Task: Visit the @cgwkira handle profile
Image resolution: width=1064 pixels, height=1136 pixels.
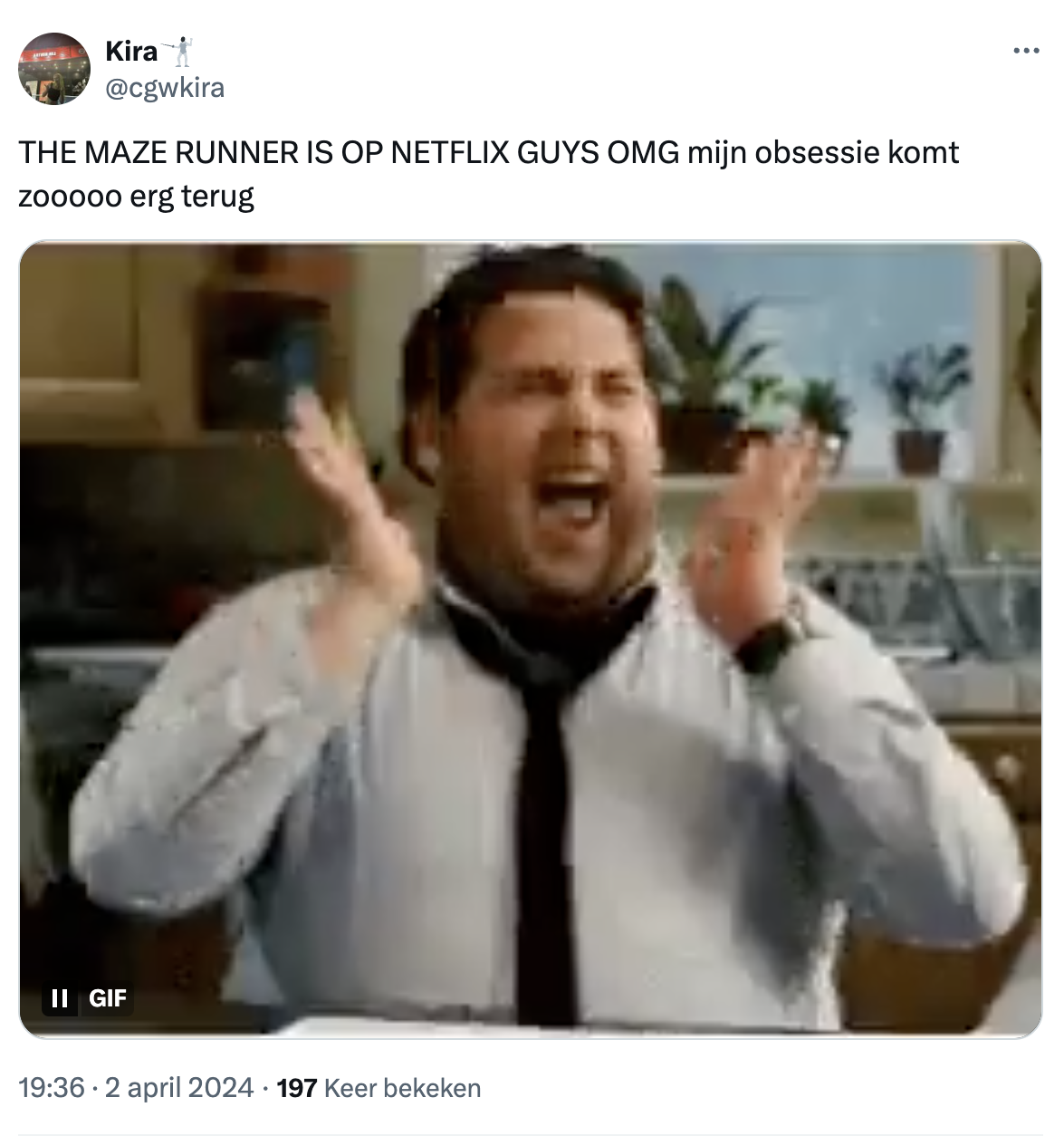Action: tap(165, 88)
